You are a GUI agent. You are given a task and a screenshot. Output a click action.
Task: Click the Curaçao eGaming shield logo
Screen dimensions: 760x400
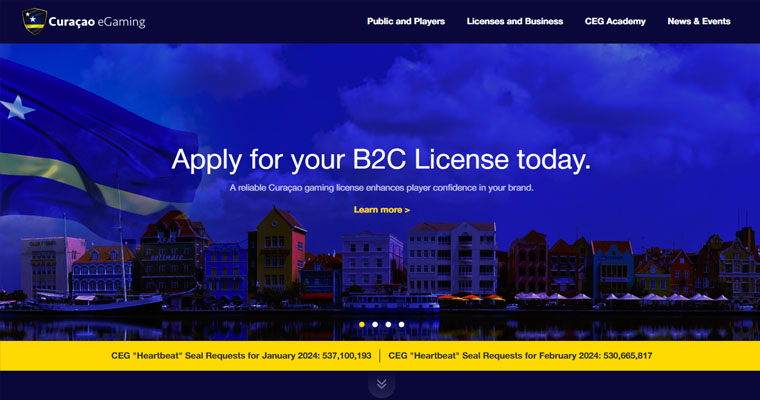pos(34,21)
